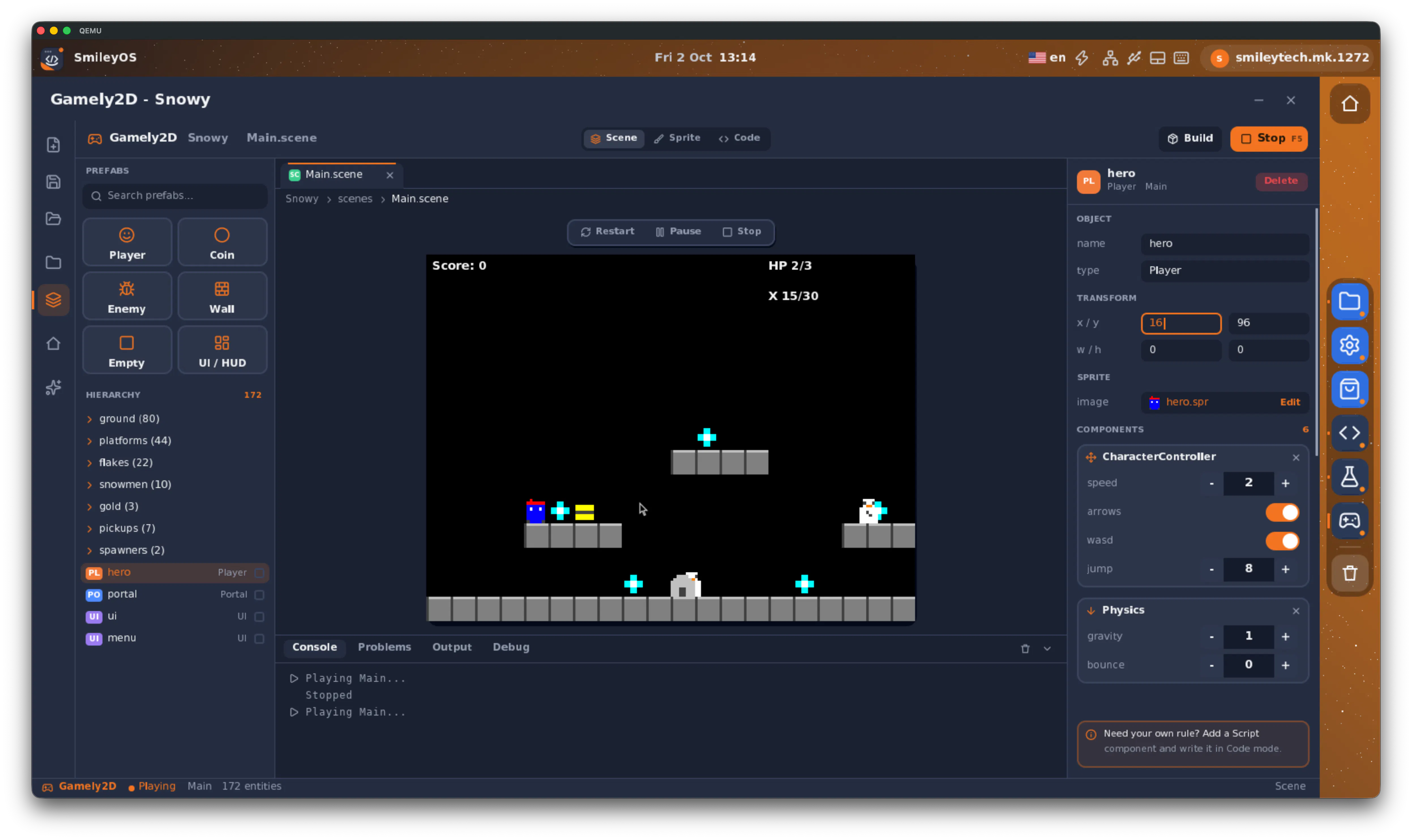This screenshot has width=1412, height=840.
Task: Tick the checkbox on ui hierarchy row
Action: point(259,616)
